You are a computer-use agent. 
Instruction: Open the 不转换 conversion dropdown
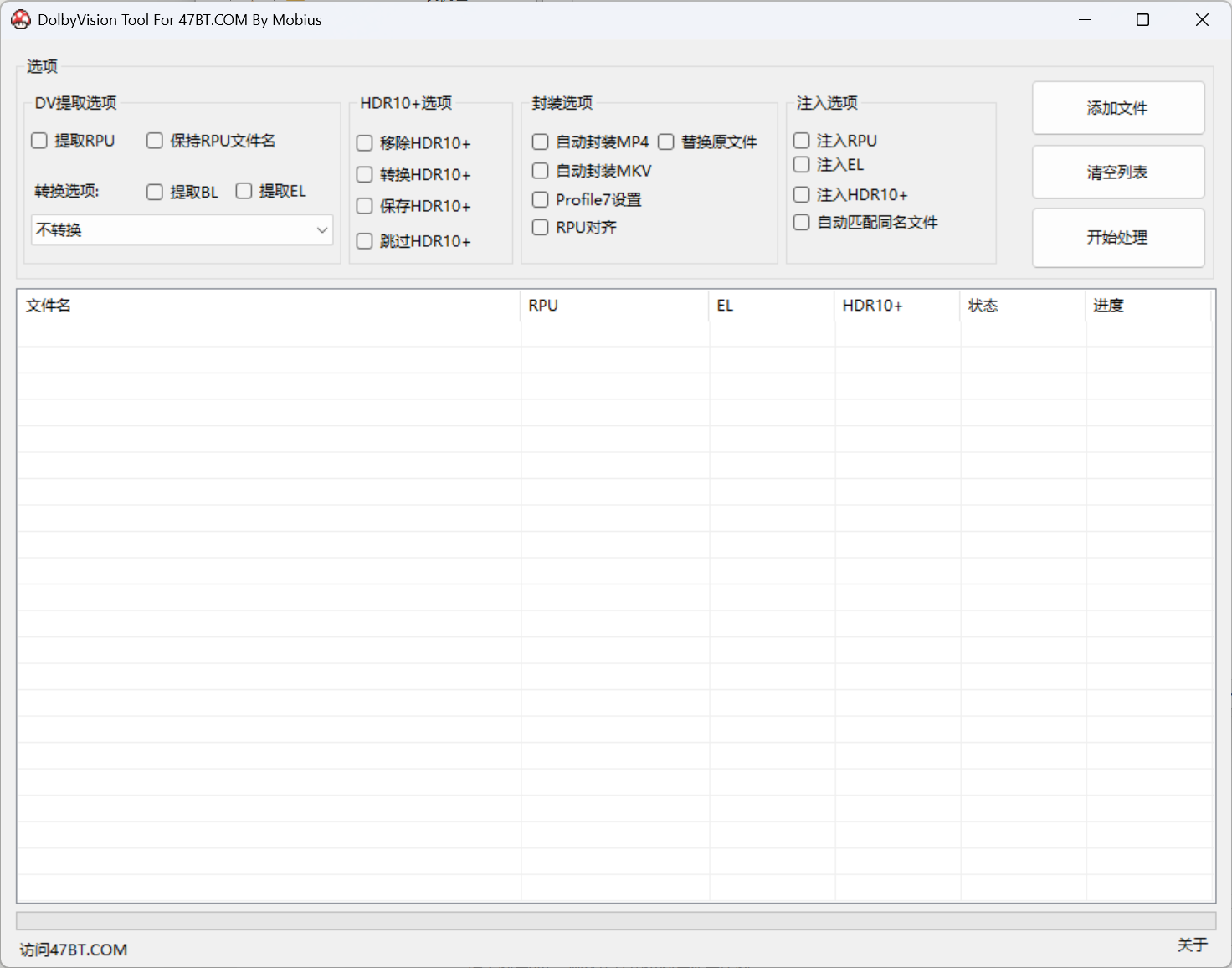coord(182,229)
